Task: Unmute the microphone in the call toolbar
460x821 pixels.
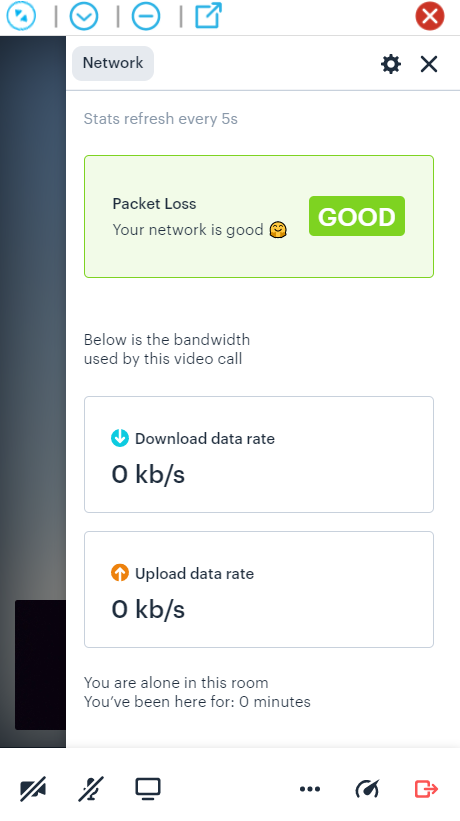Action: click(91, 789)
